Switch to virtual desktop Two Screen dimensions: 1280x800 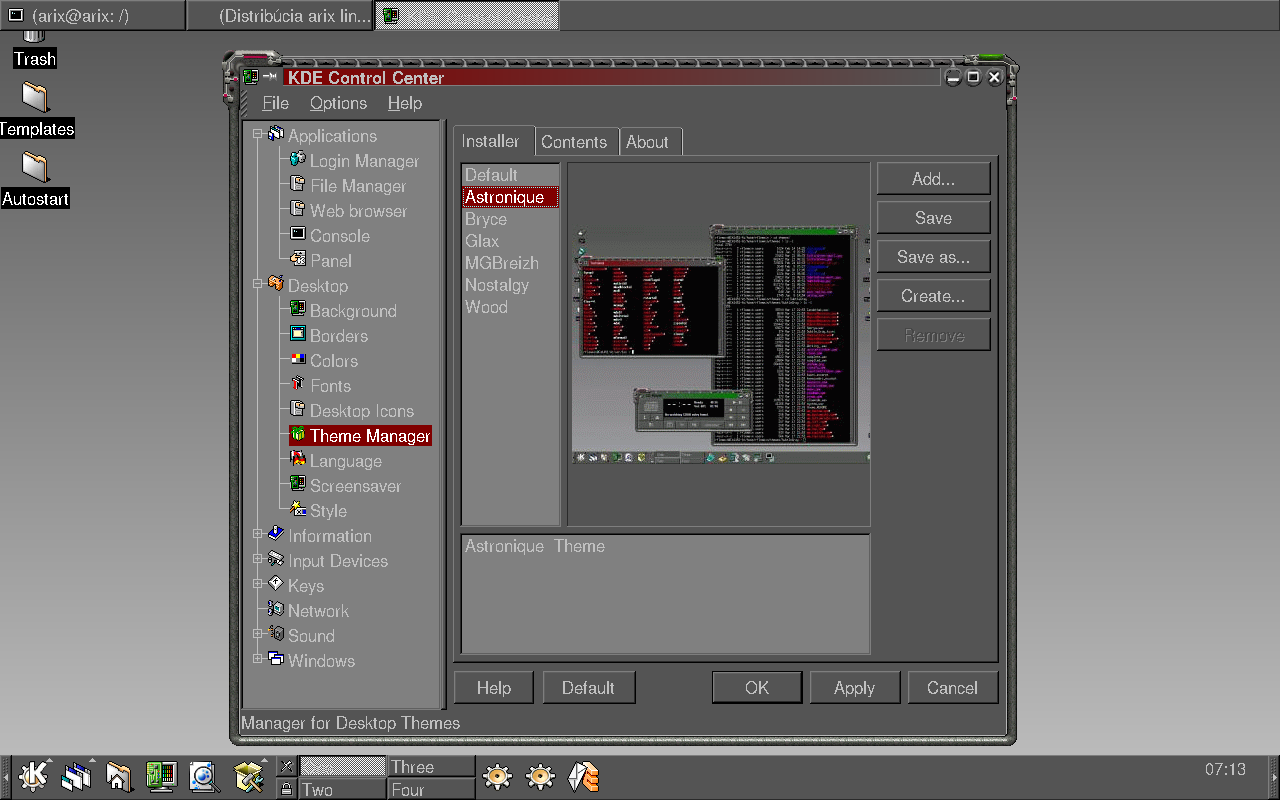[342, 789]
